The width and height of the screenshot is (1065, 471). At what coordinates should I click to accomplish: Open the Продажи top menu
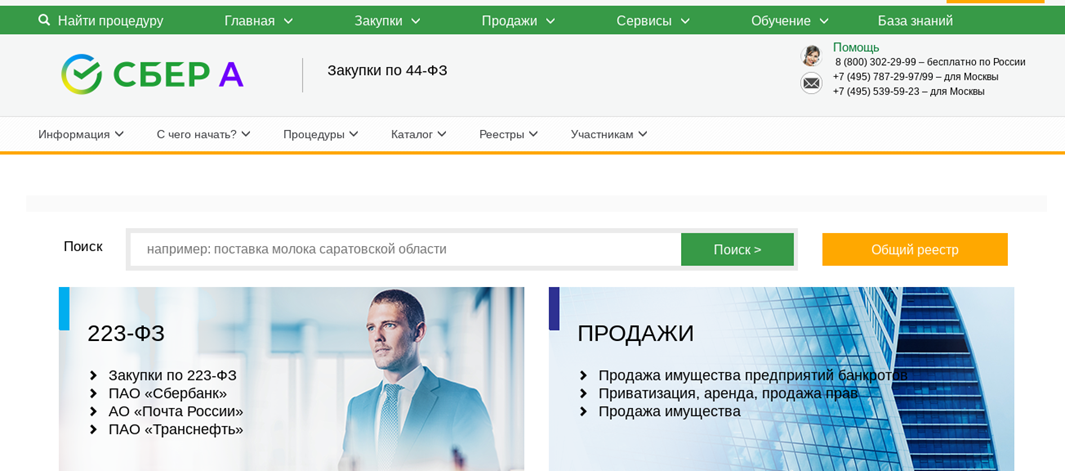click(x=509, y=21)
